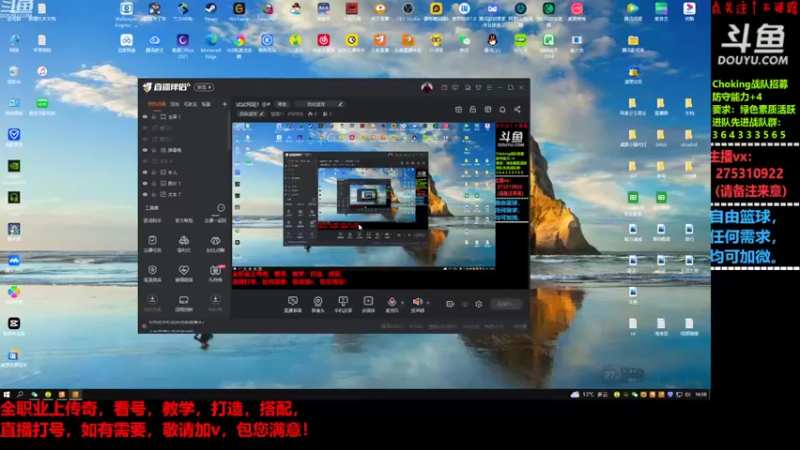Expand the speaker options arrow
Image resolution: width=800 pixels, height=450 pixels.
click(428, 303)
